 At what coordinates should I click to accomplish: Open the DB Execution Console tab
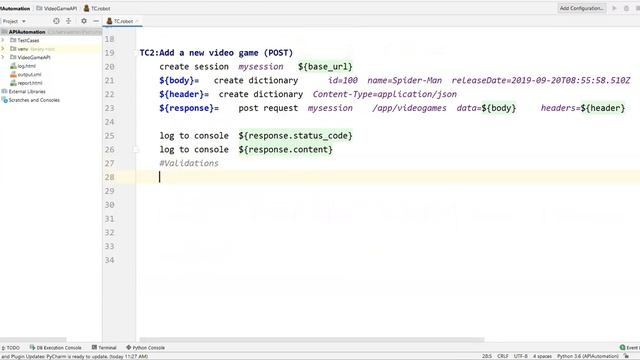click(x=56, y=347)
